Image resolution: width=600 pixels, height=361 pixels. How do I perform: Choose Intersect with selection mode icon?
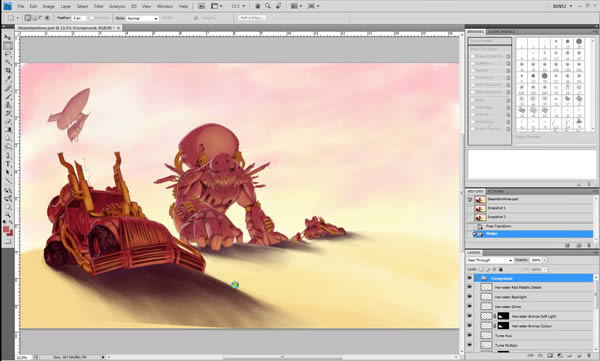47,18
